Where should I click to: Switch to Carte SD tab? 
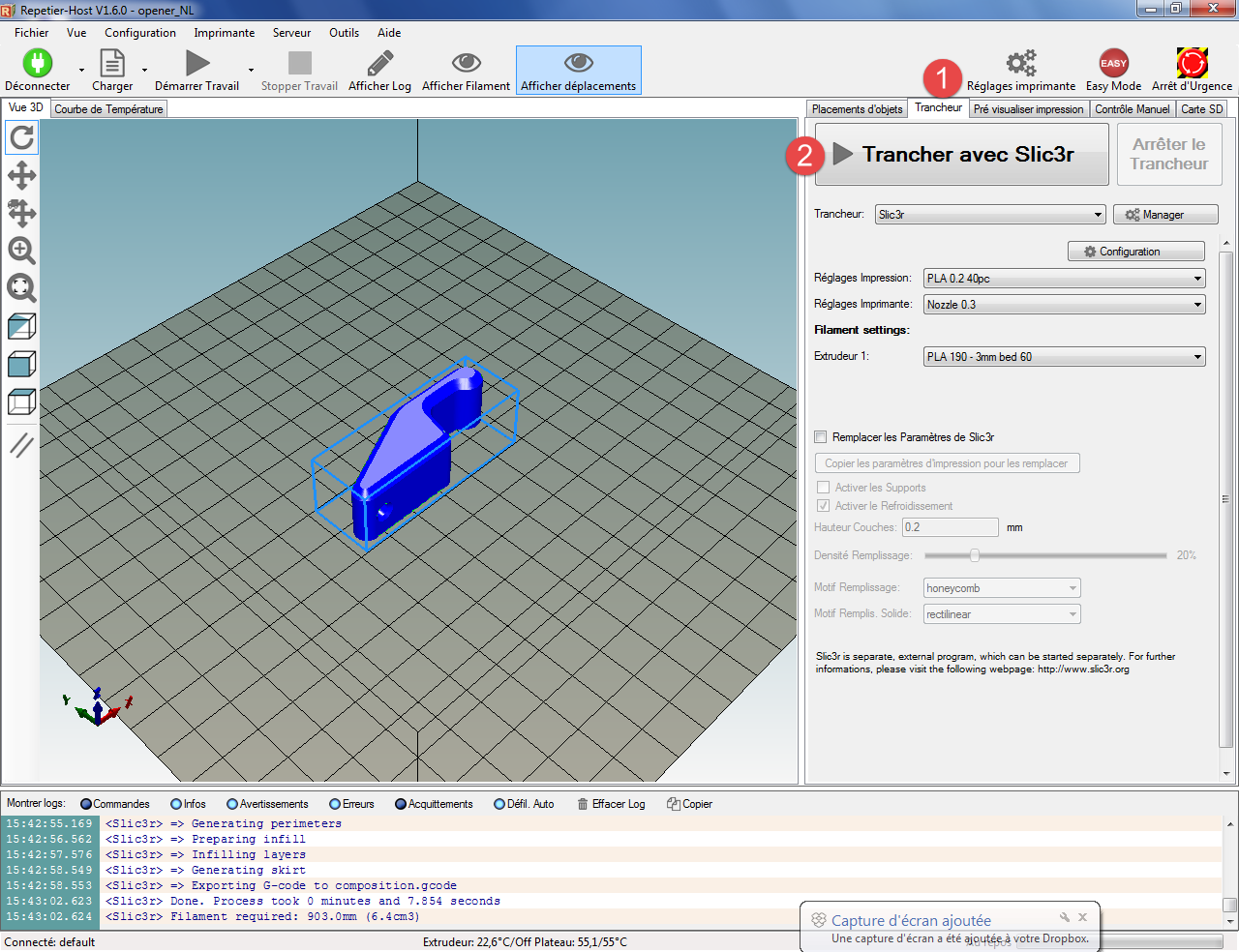1202,109
